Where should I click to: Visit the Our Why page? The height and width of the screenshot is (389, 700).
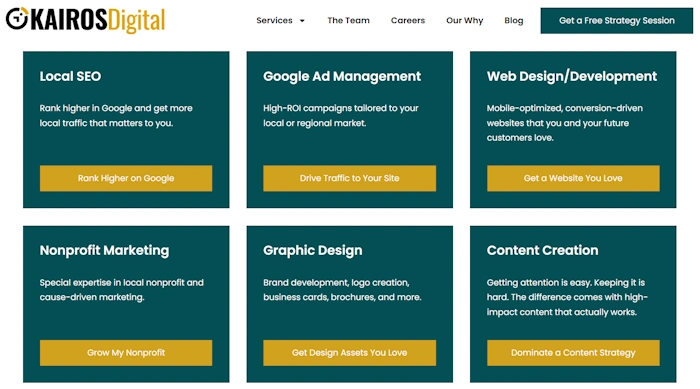[464, 21]
